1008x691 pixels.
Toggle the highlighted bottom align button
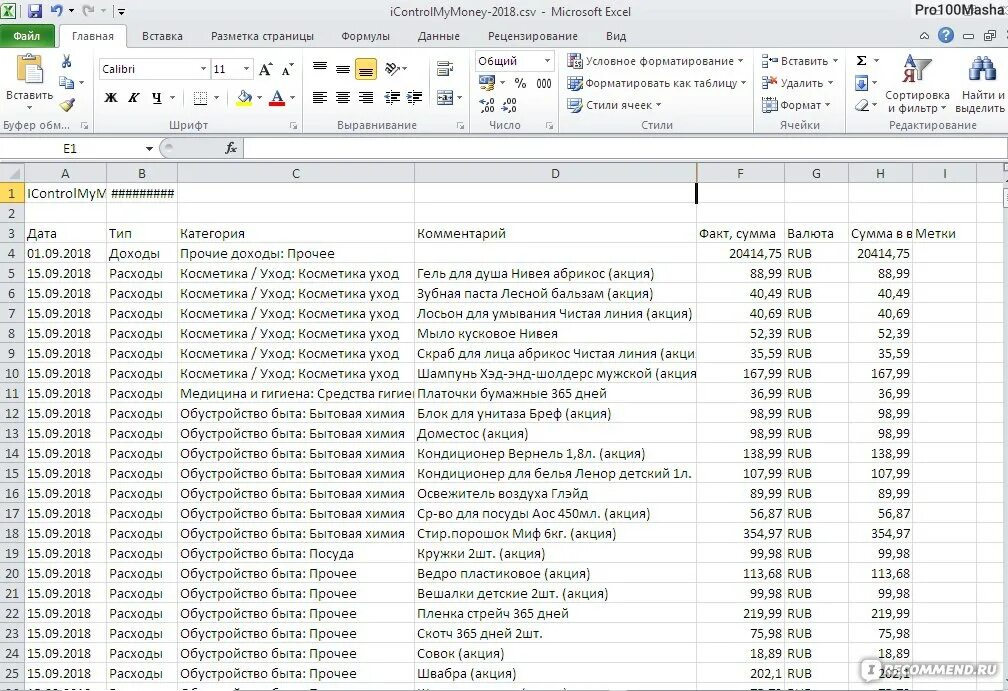click(366, 69)
